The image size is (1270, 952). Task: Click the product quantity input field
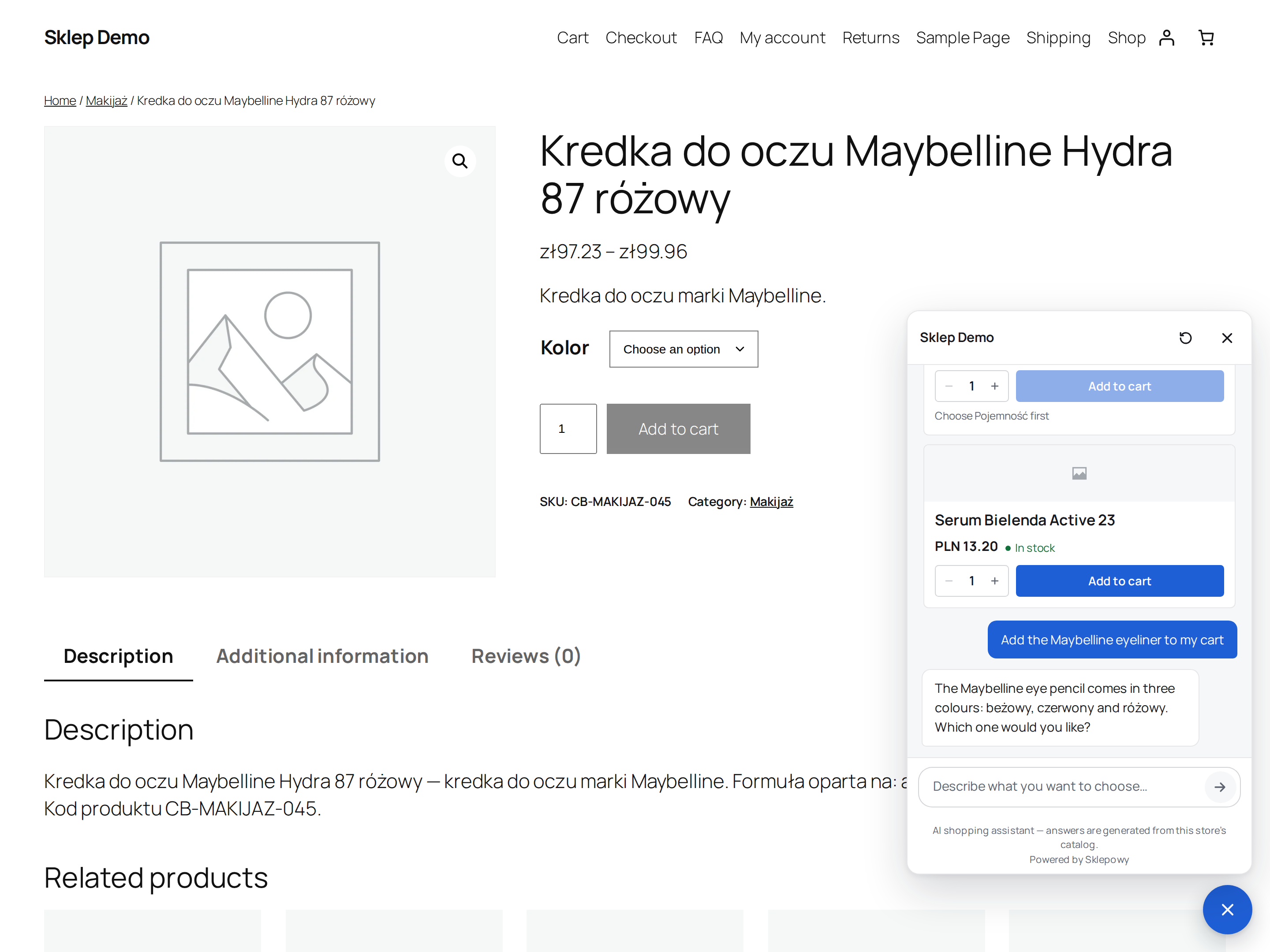click(x=568, y=429)
